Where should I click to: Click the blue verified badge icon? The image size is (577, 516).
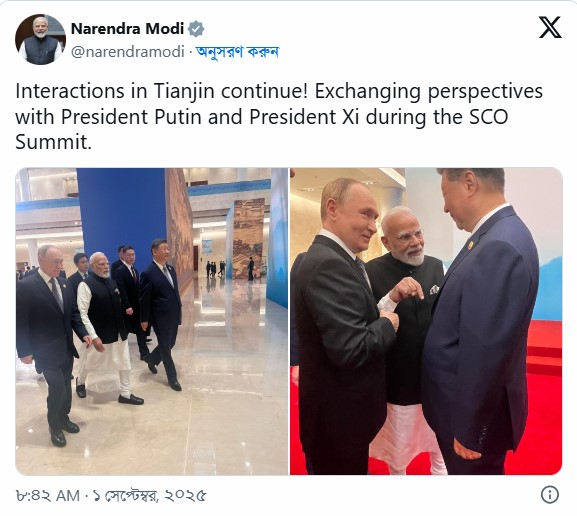pos(196,29)
